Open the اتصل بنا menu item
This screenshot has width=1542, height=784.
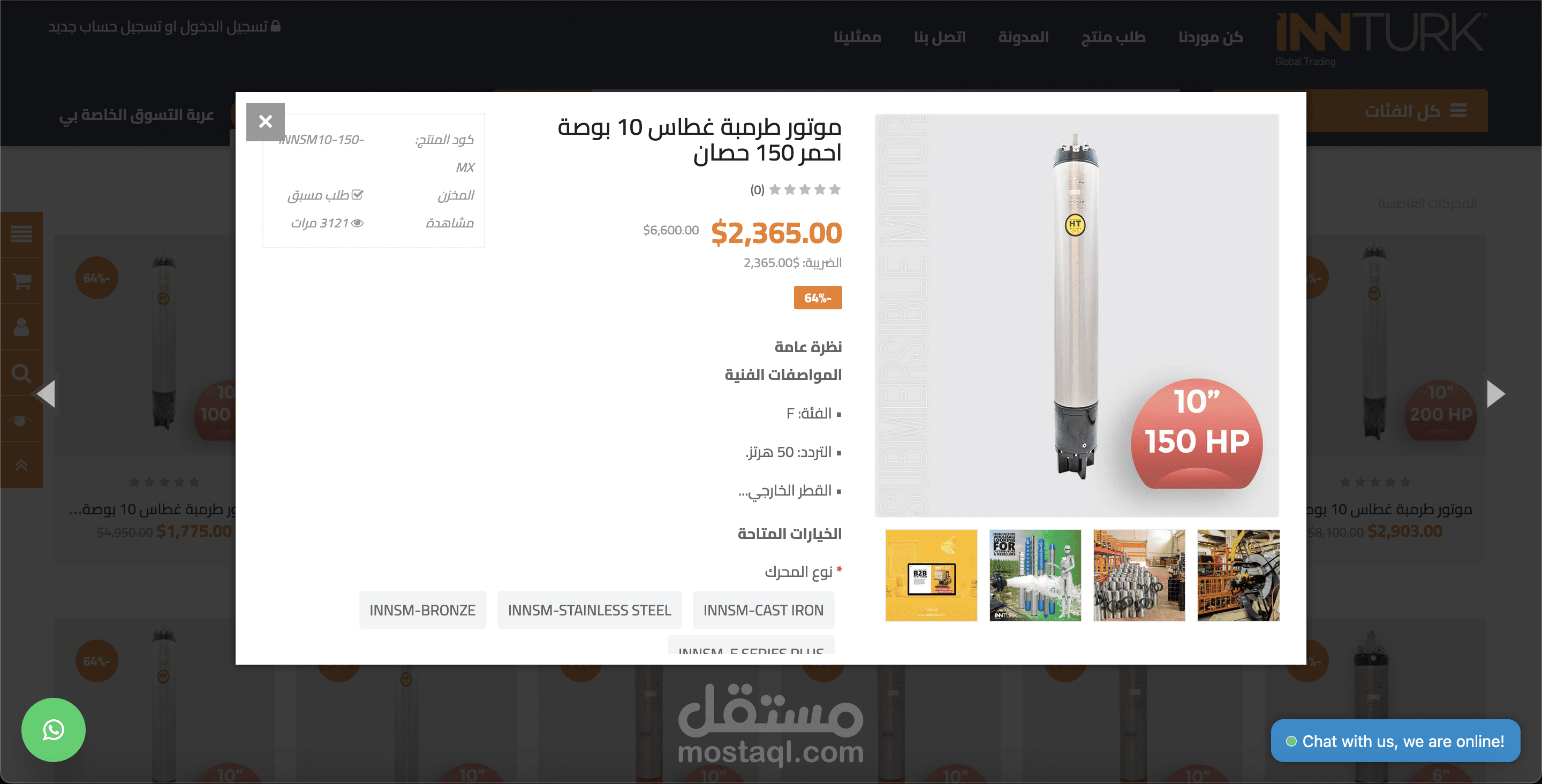[x=940, y=37]
